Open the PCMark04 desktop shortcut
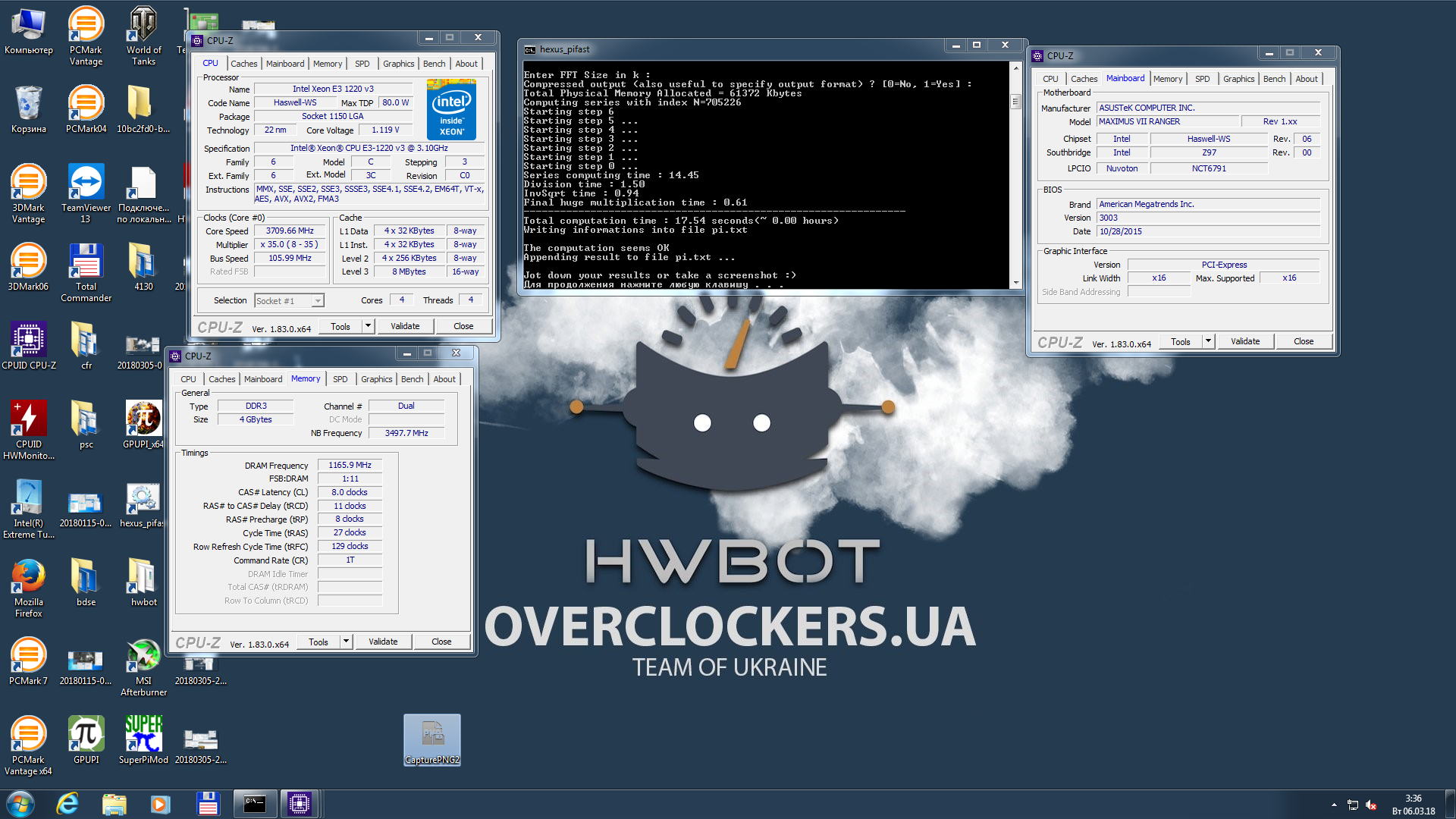The height and width of the screenshot is (819, 1456). tap(86, 109)
